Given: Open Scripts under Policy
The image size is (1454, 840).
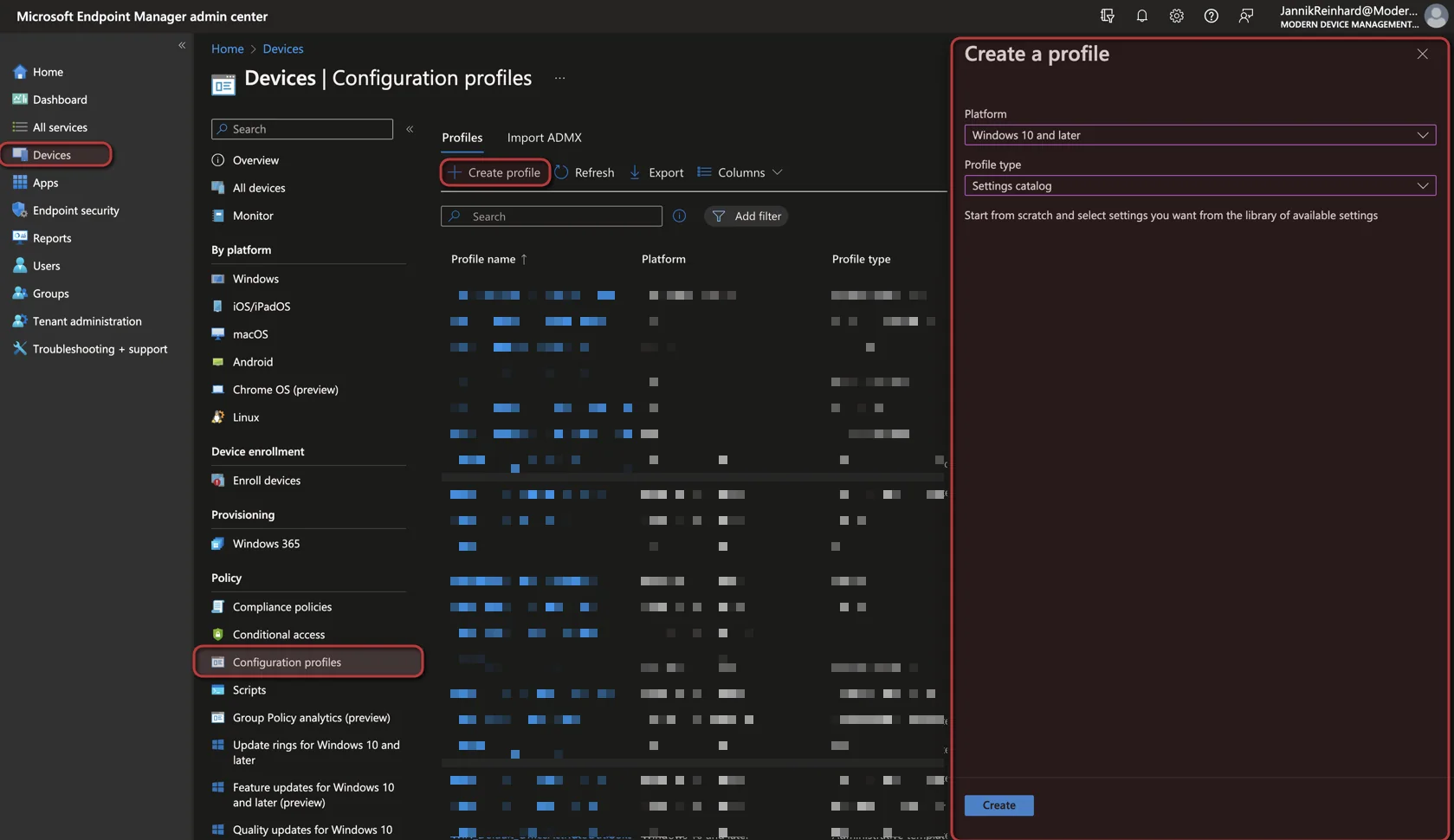Looking at the screenshot, I should coord(249,690).
